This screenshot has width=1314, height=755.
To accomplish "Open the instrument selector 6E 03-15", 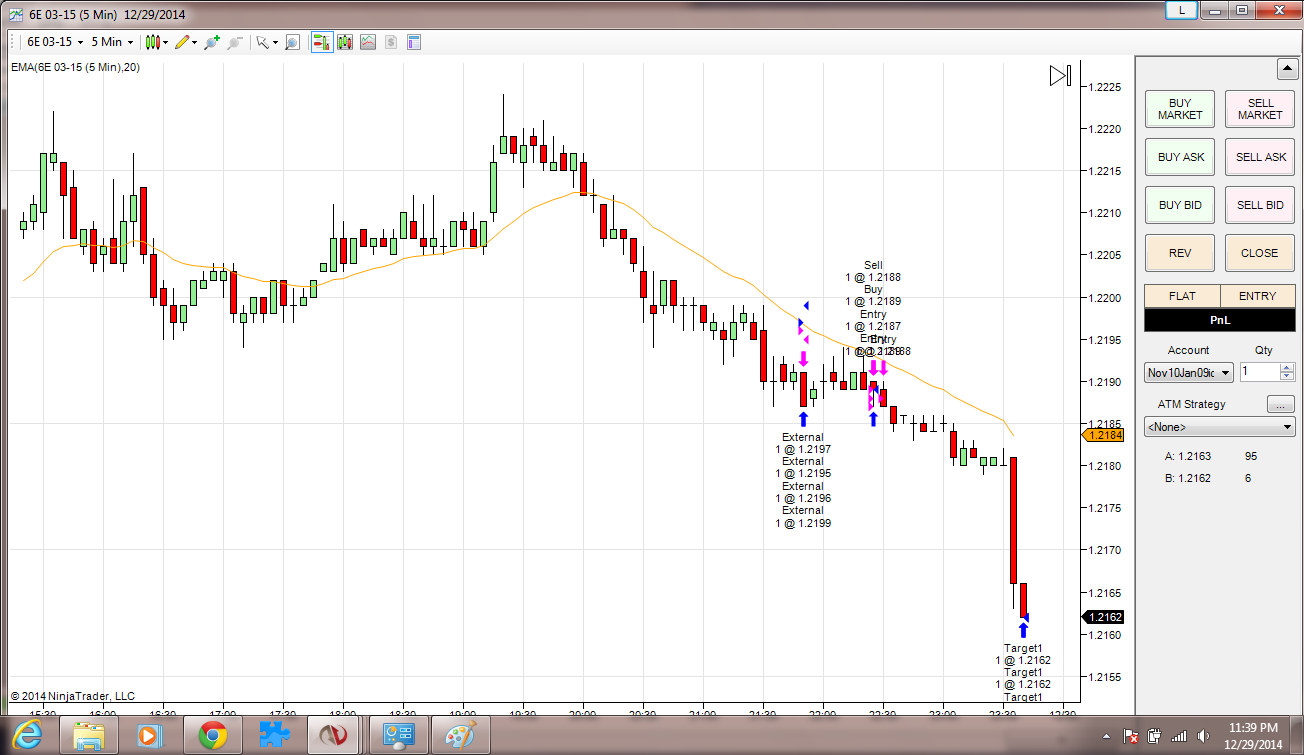I will pyautogui.click(x=53, y=42).
